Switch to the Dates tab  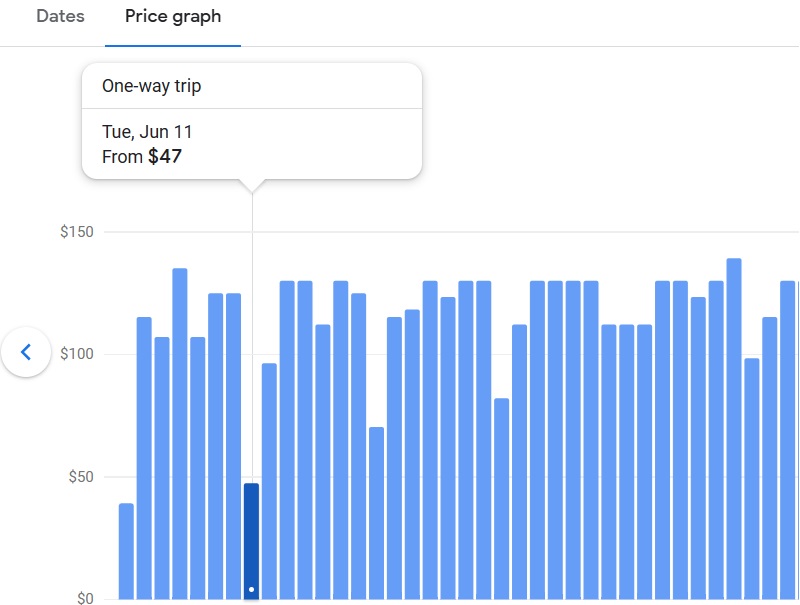point(60,17)
